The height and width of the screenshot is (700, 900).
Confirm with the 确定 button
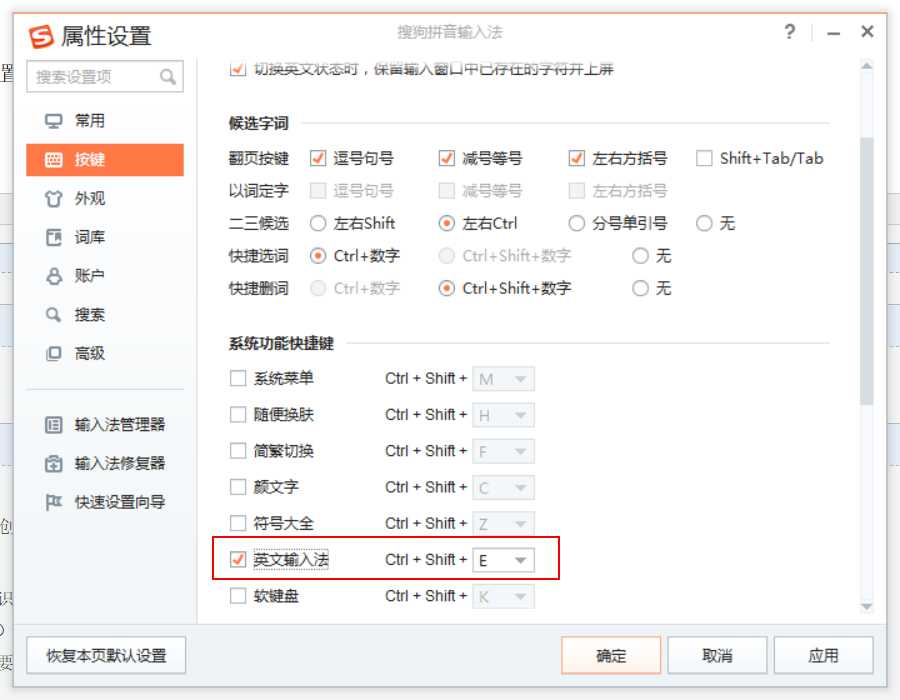[611, 655]
